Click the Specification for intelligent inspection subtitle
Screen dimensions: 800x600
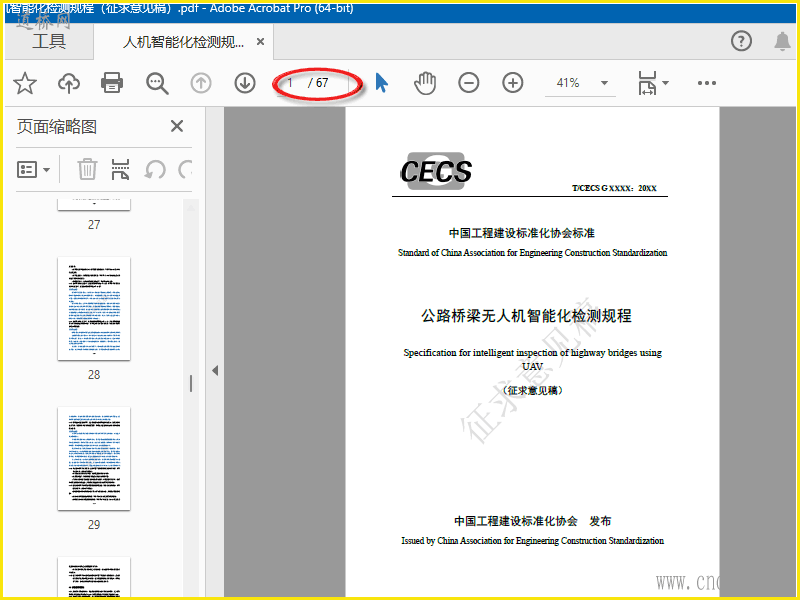click(532, 359)
